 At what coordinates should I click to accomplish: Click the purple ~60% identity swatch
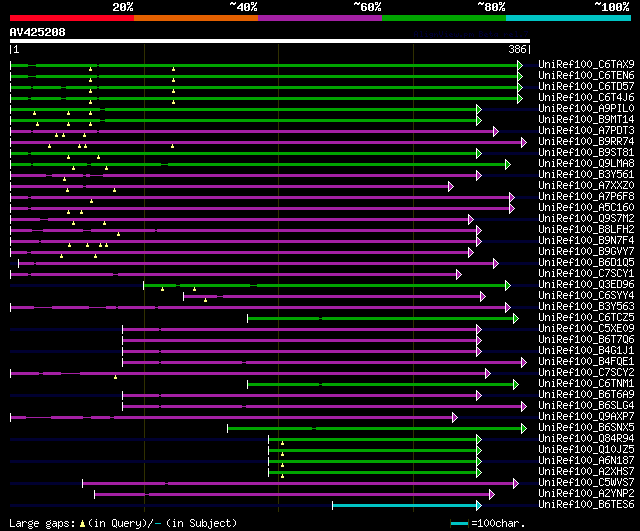[320, 18]
